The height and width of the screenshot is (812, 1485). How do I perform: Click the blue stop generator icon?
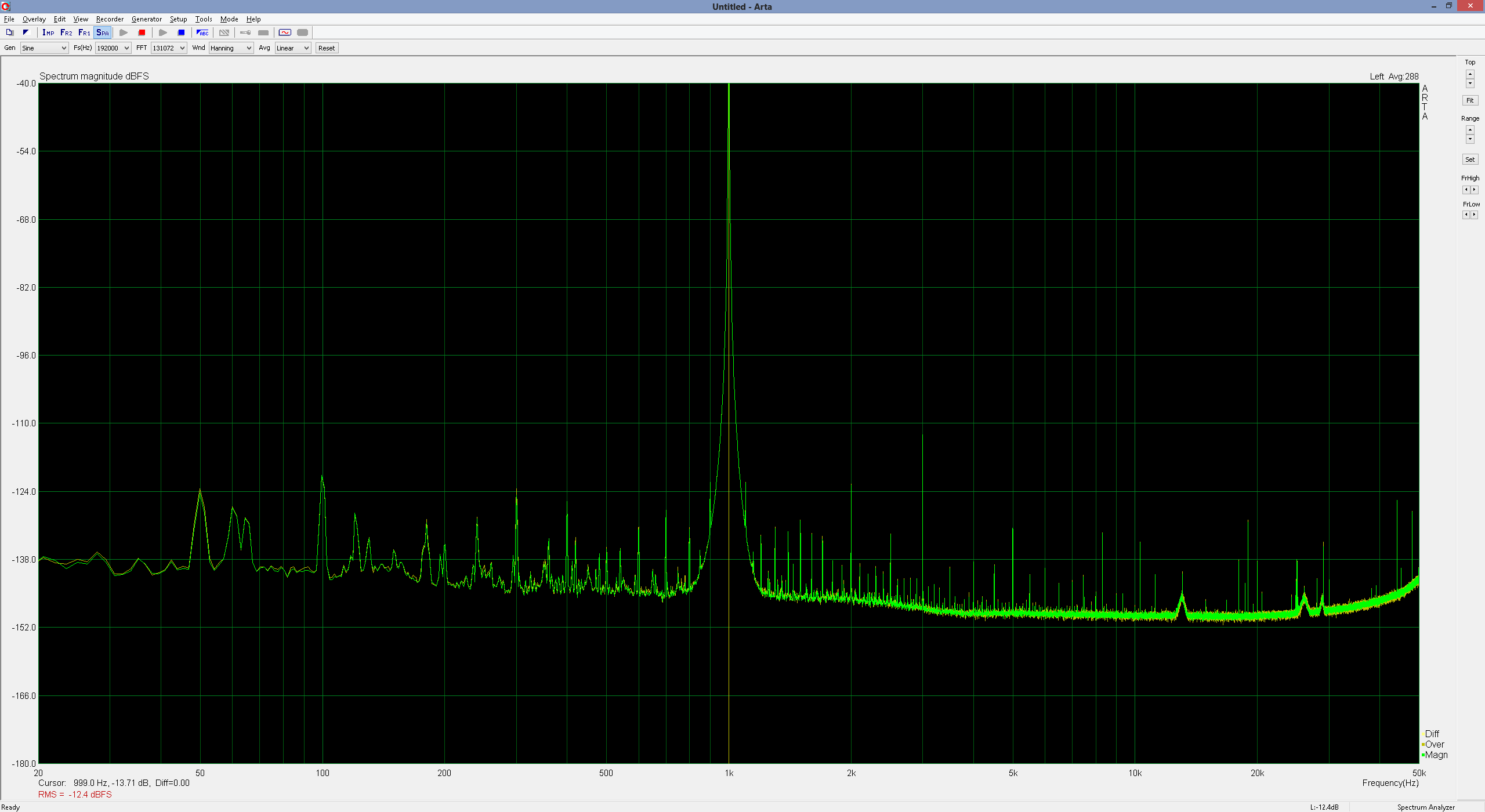pos(181,32)
